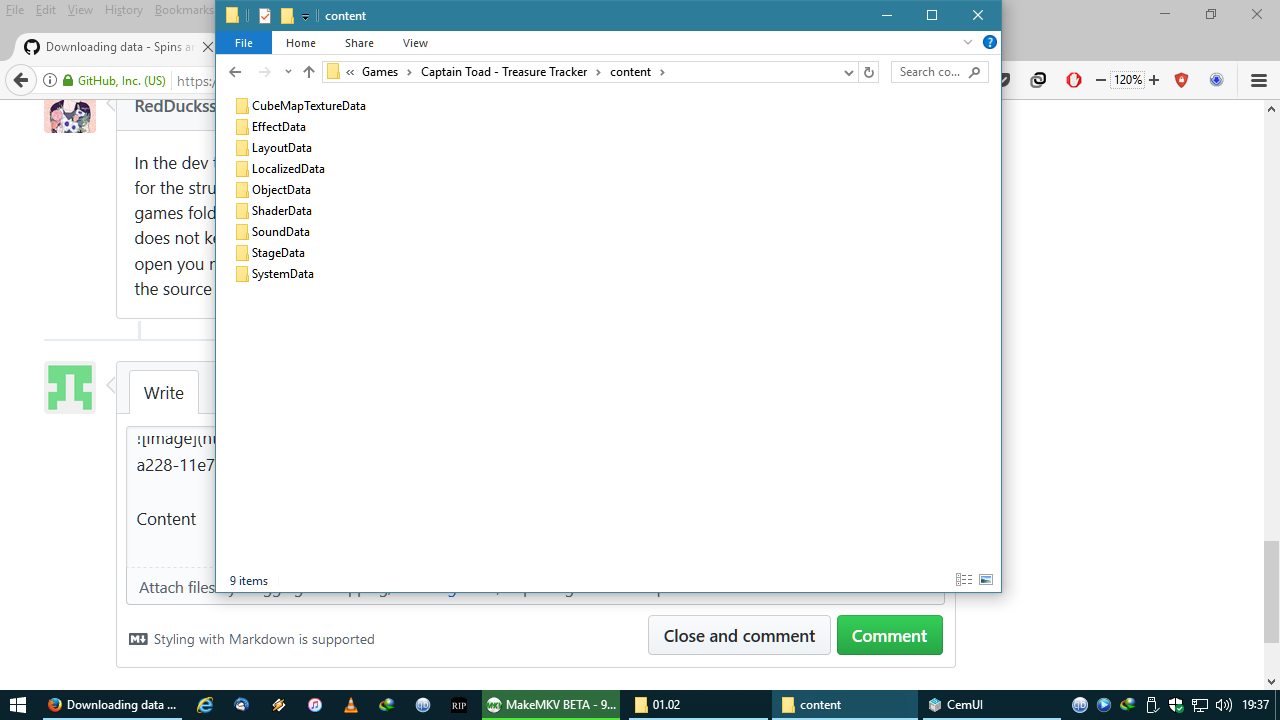Close the Downloading data browser tab
Image resolution: width=1280 pixels, height=720 pixels.
(x=208, y=47)
